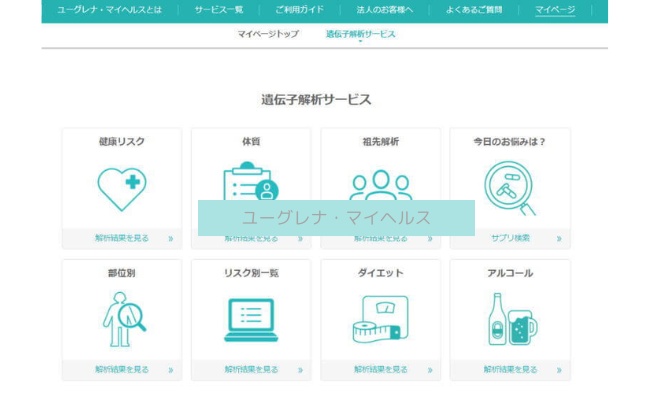This screenshot has height=400, width=650.
Task: Click the ダイエット card title
Action: [x=381, y=273]
